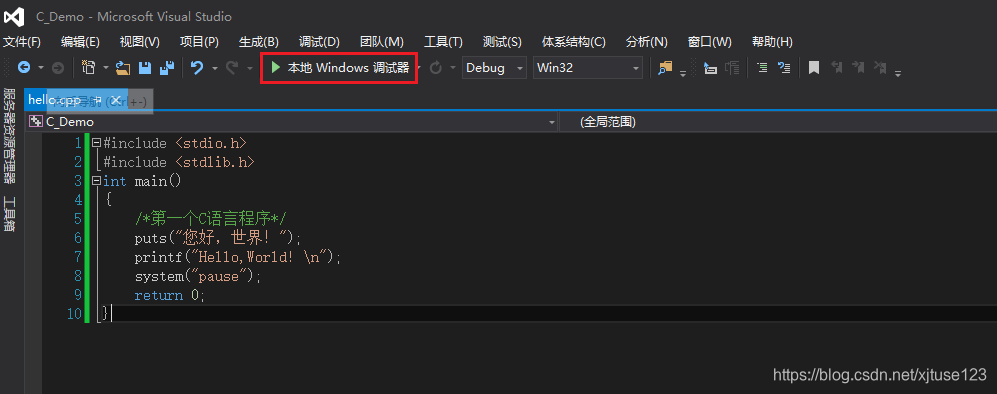The height and width of the screenshot is (394, 997).
Task: Click the Clear All Bookmarks icon
Action: pyautogui.click(x=880, y=67)
